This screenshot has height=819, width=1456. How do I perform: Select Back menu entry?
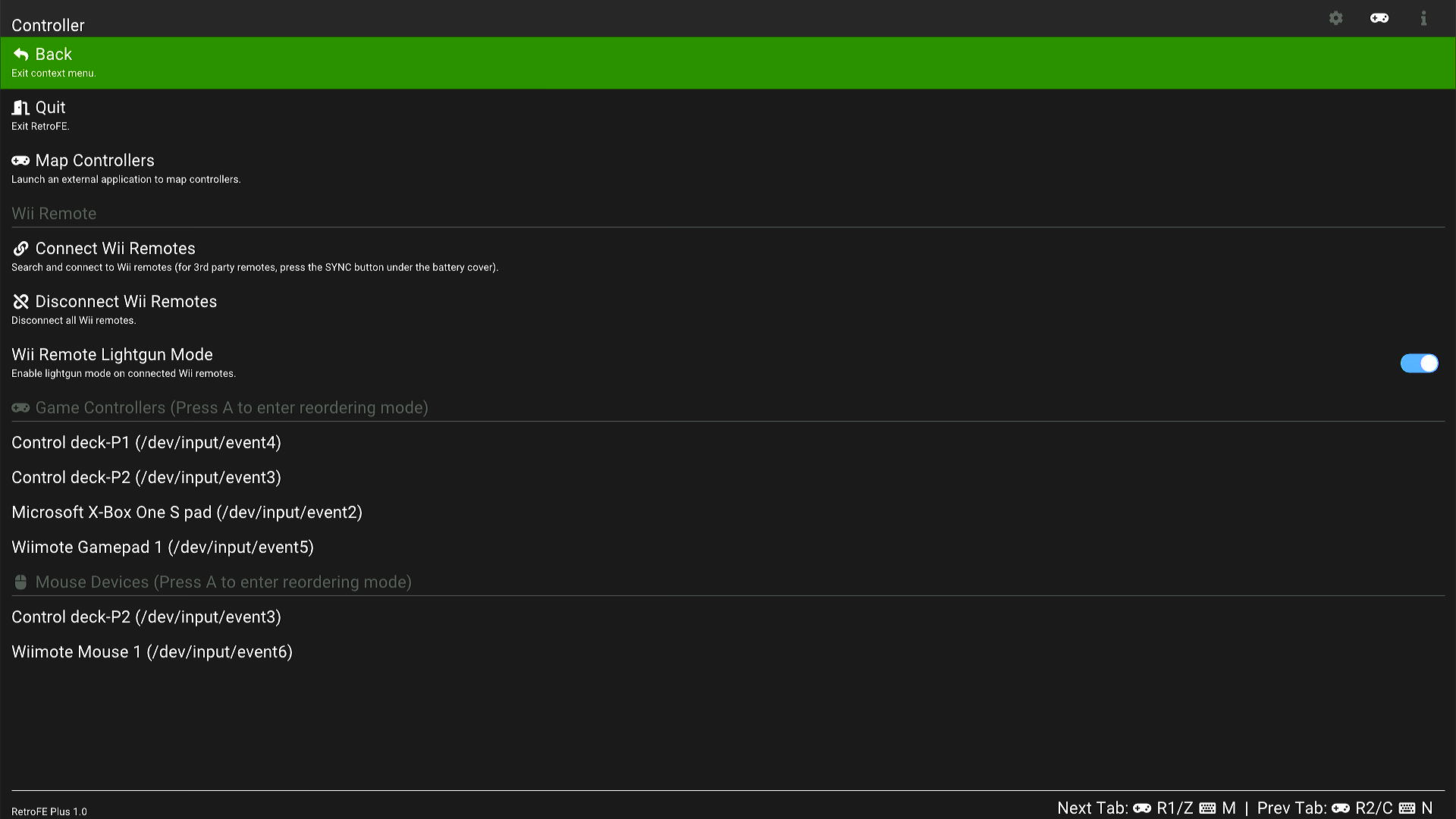53,55
